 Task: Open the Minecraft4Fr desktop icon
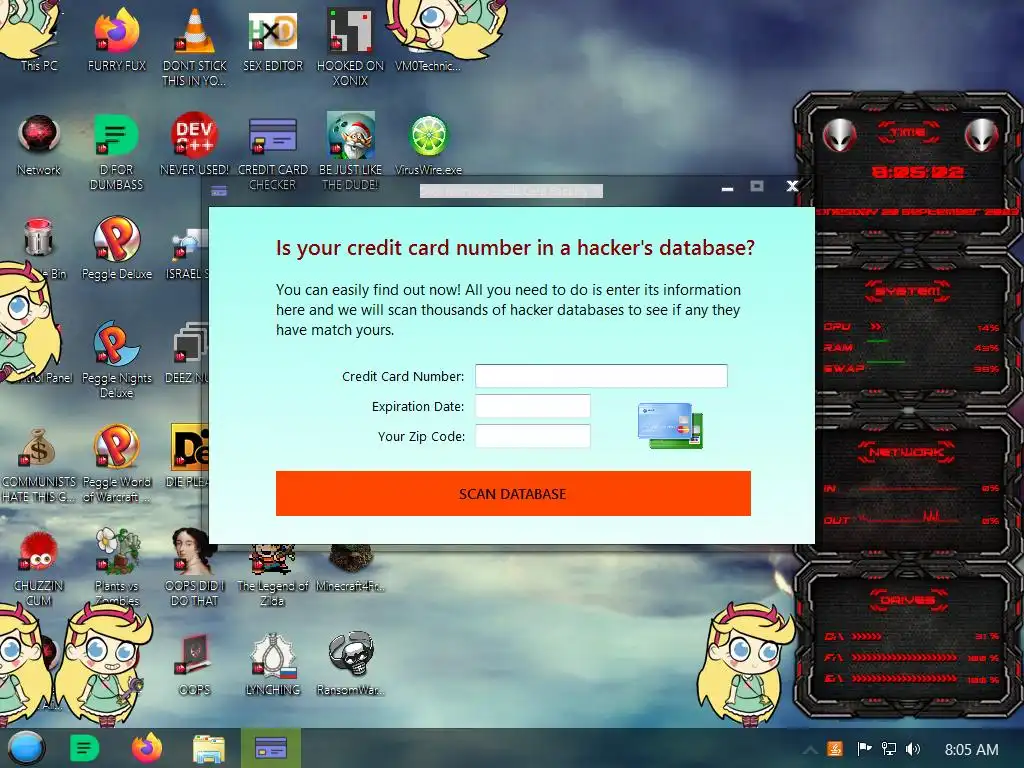click(x=351, y=568)
